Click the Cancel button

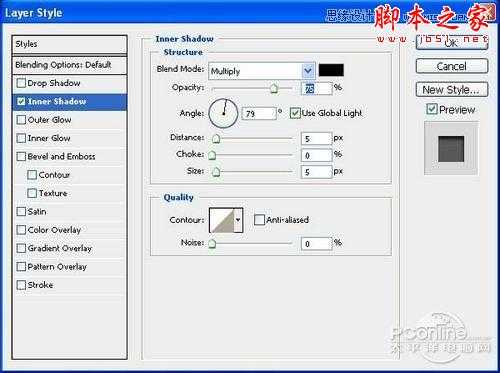click(452, 66)
